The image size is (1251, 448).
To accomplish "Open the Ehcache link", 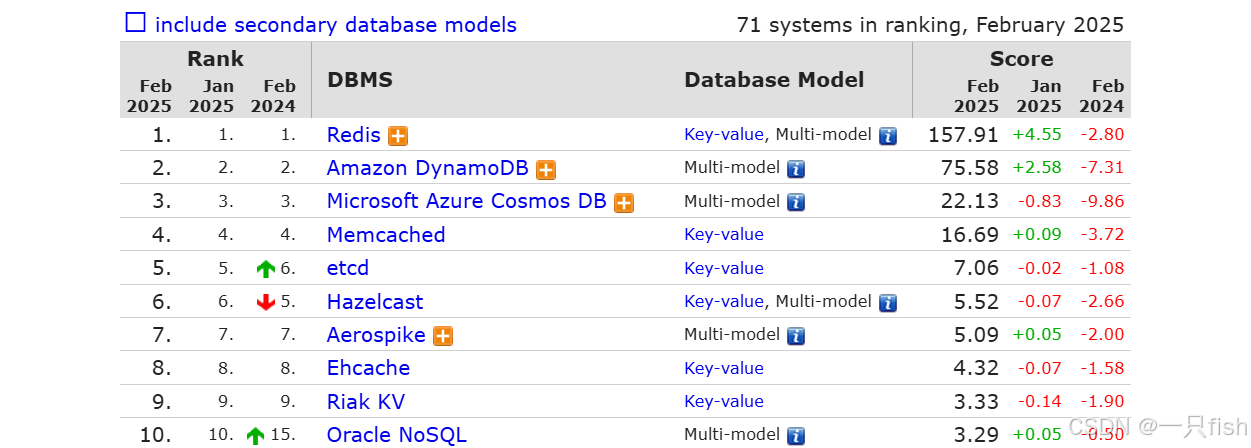I will 368,368.
